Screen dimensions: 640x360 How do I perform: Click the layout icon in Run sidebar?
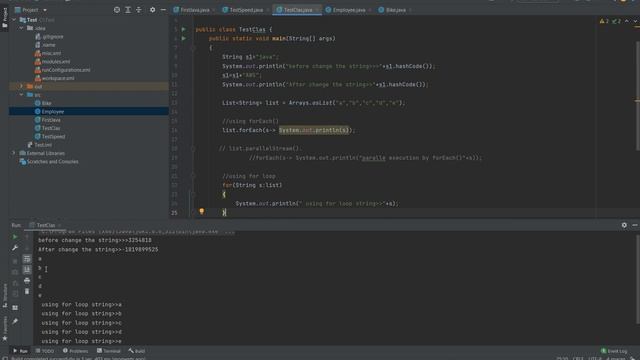[x=15, y=307]
